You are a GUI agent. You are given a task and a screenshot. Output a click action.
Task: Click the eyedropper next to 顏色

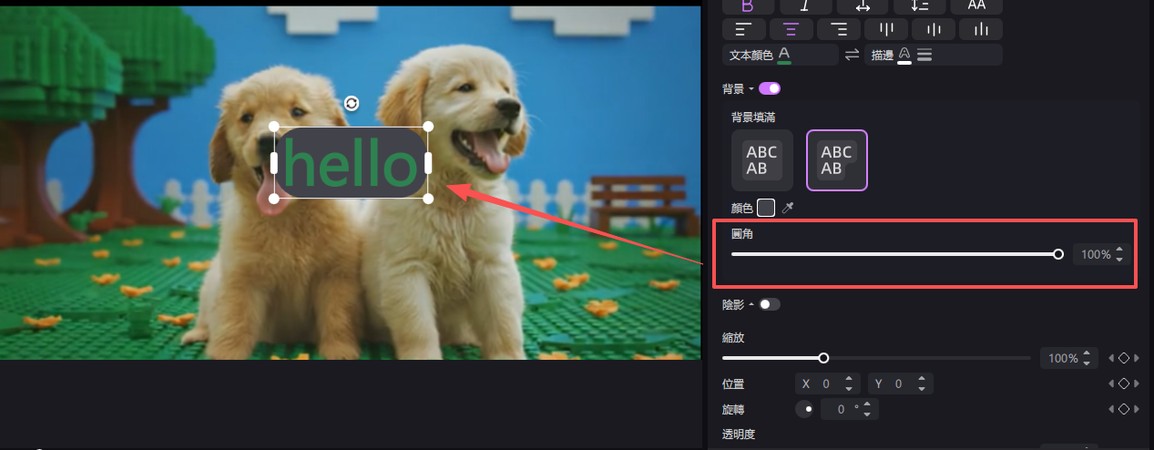(788, 208)
